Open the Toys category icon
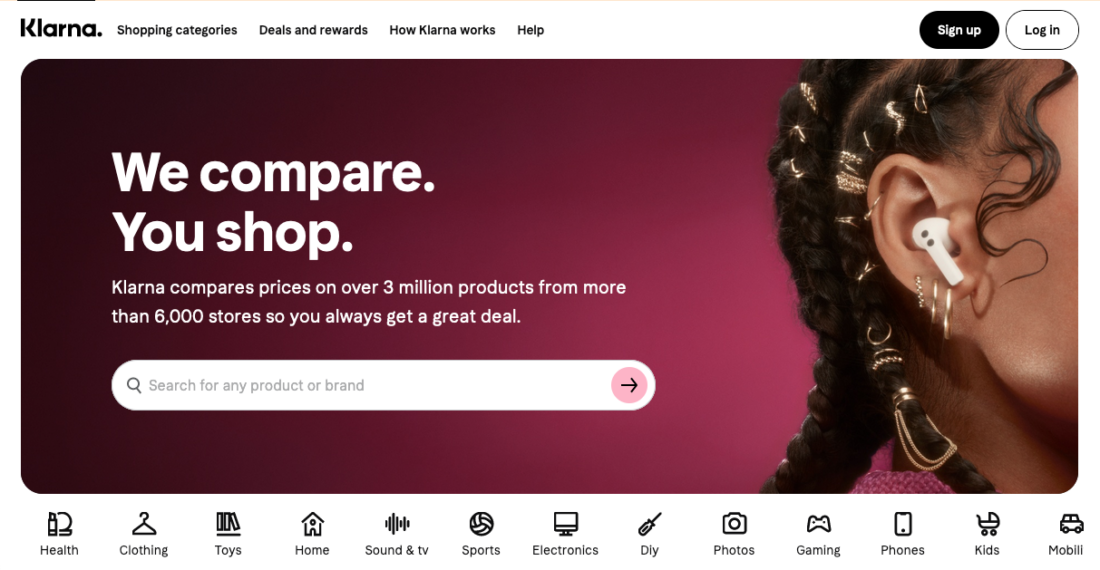Viewport: 1100px width, 570px height. (228, 524)
